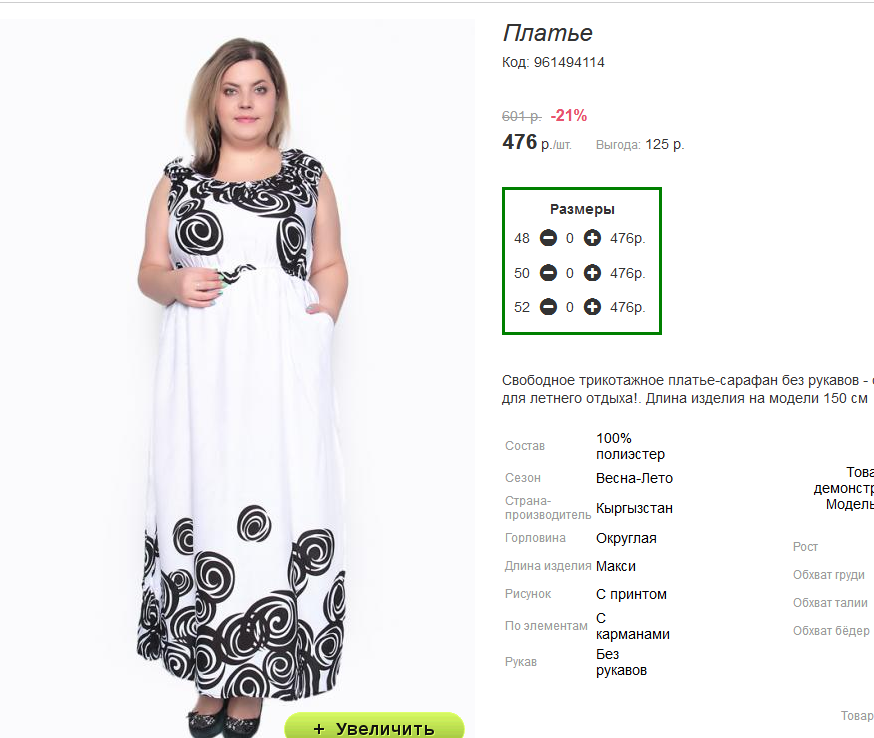The height and width of the screenshot is (738, 874).
Task: Click the size 52 quantity value
Action: click(570, 307)
